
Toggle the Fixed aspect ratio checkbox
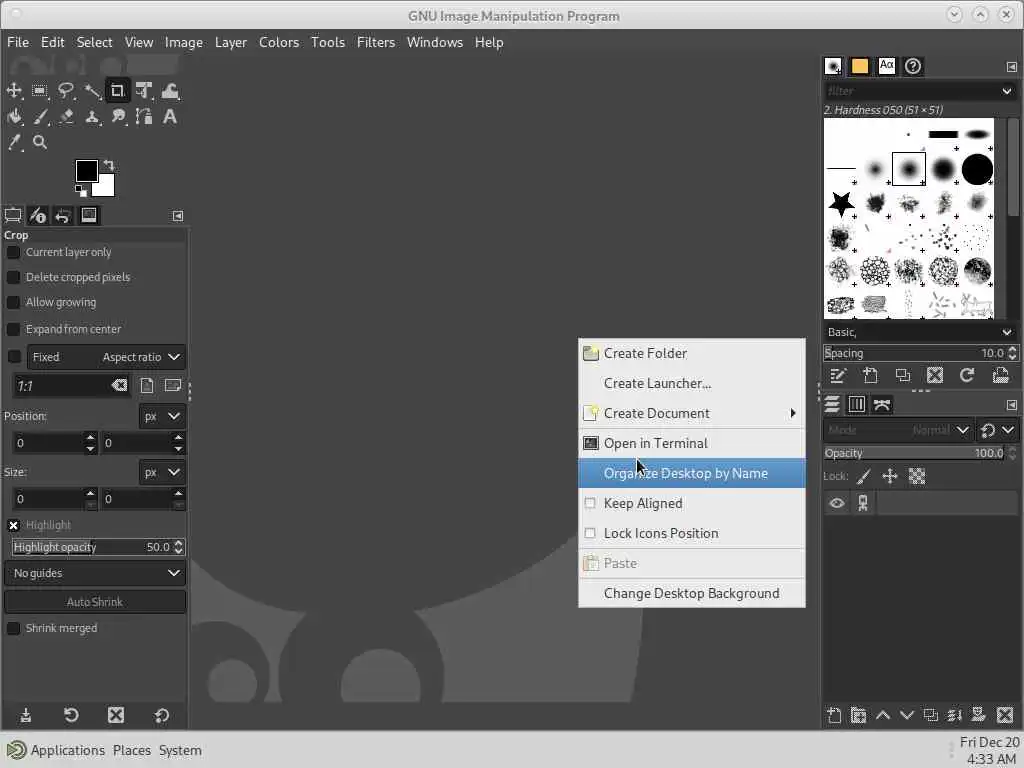[x=14, y=357]
